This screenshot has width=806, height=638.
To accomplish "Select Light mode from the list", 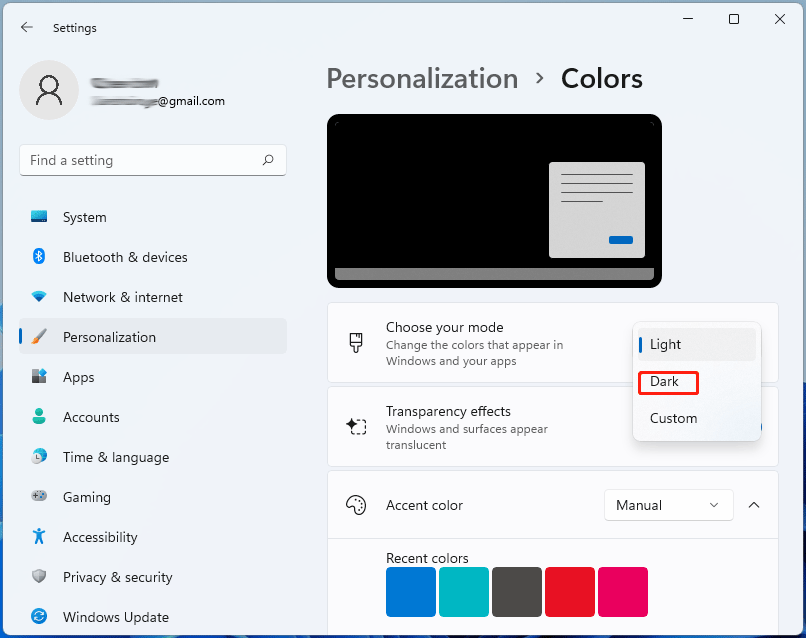I will click(665, 344).
